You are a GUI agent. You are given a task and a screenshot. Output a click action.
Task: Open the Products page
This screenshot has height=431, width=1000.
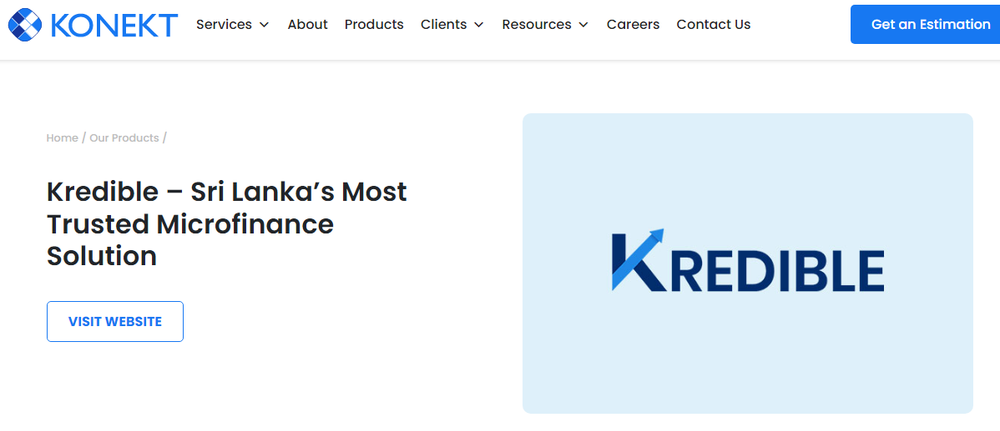374,24
